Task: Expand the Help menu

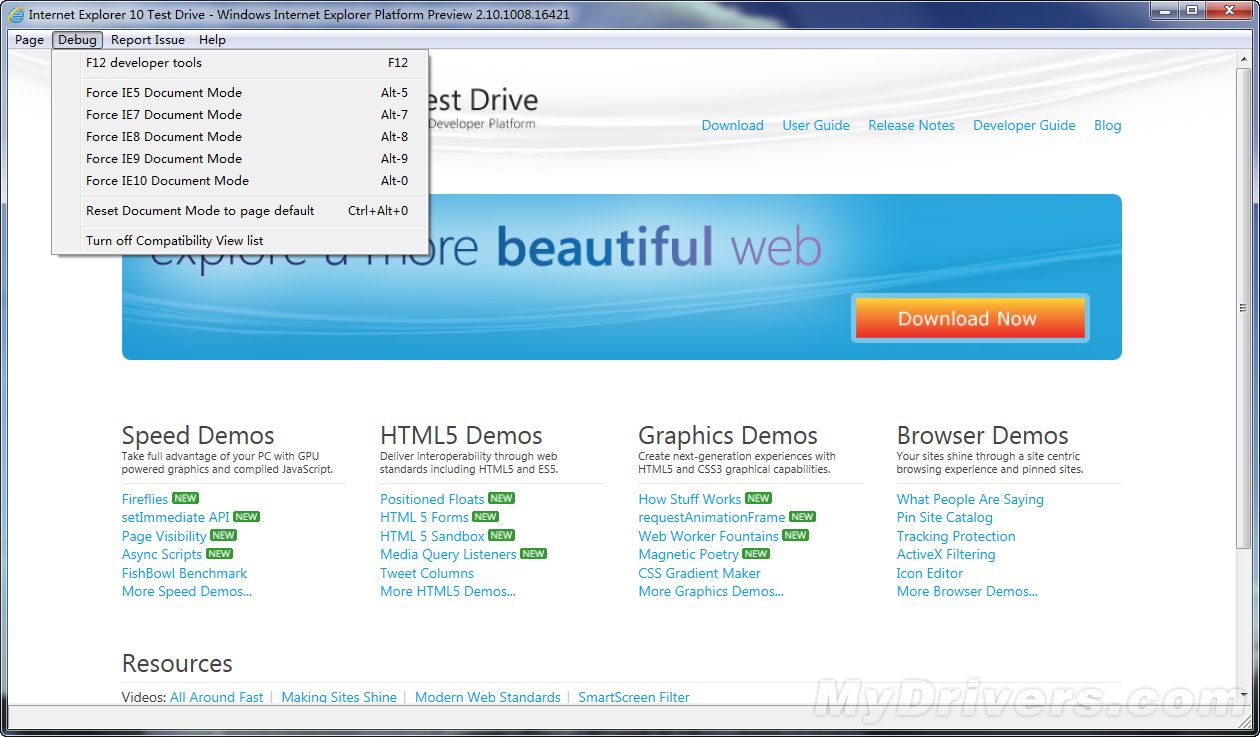Action: [212, 40]
